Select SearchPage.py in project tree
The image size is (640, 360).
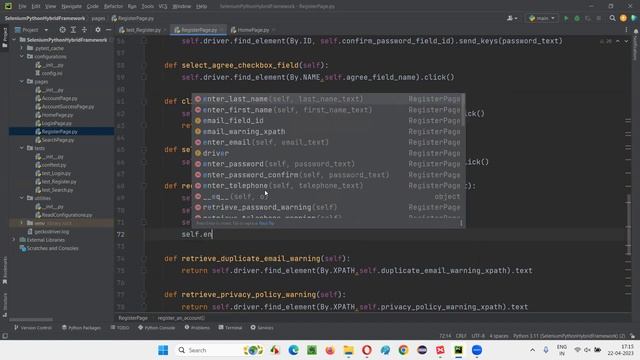pyautogui.click(x=58, y=140)
